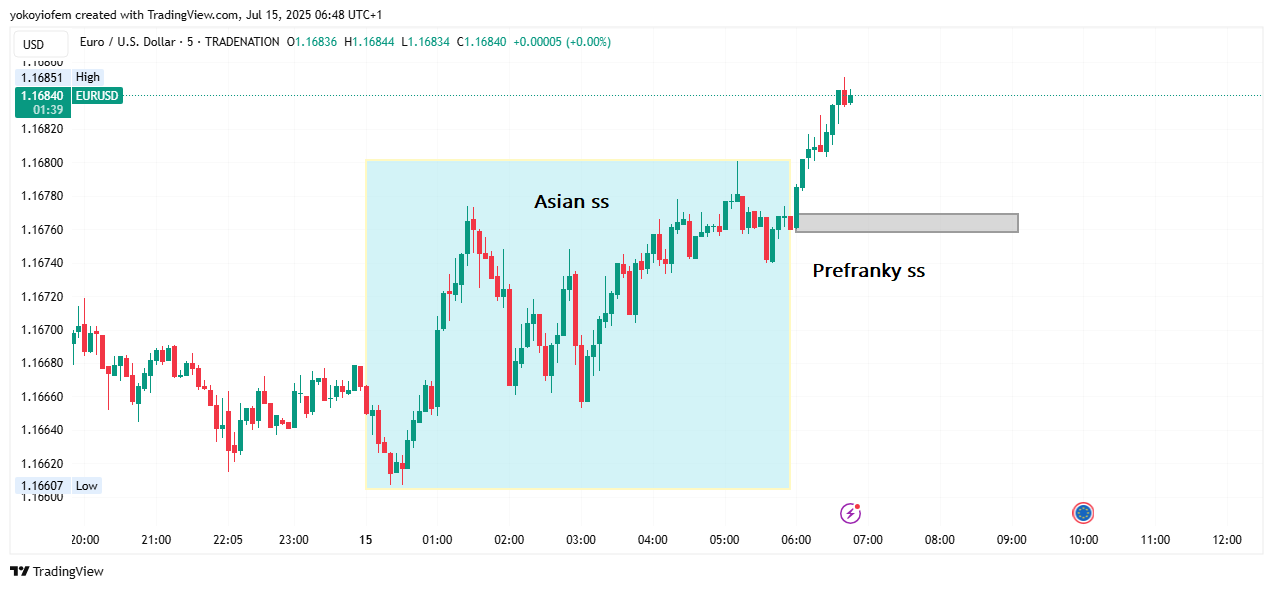Image resolution: width=1273 pixels, height=589 pixels.
Task: Click the TradingView logo
Action: [57, 571]
